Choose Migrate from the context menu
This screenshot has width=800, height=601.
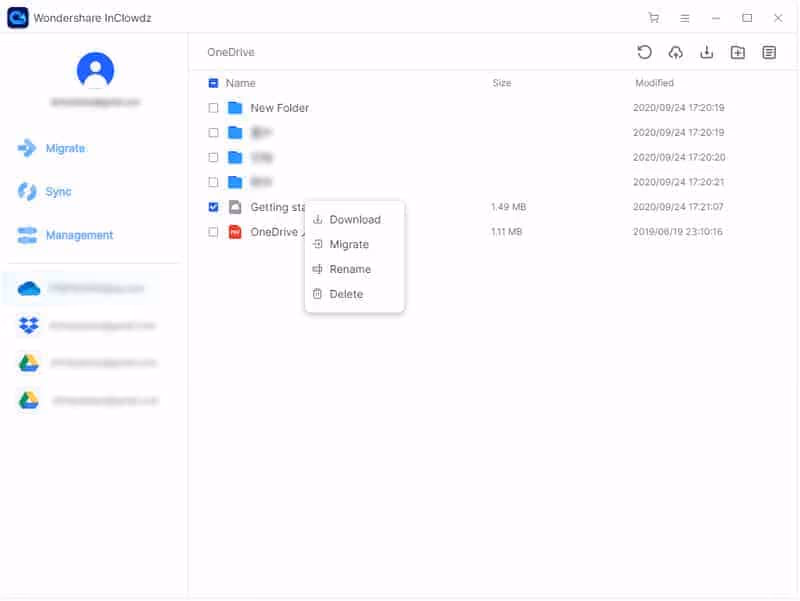tap(348, 244)
